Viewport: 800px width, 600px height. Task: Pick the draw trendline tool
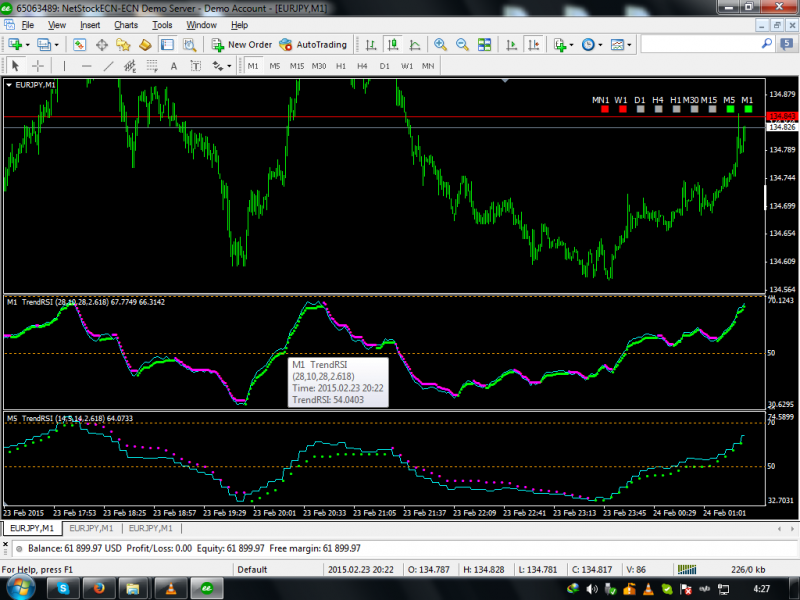click(108, 66)
